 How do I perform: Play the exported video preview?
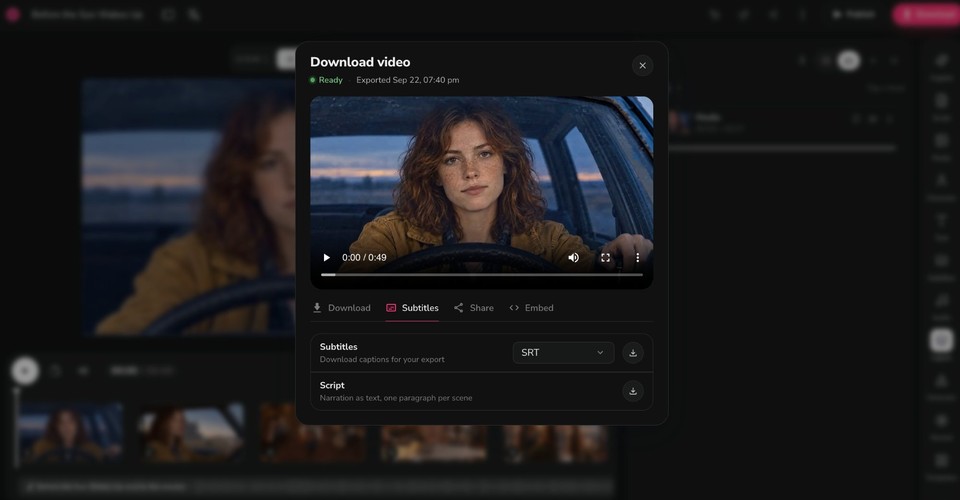(326, 258)
